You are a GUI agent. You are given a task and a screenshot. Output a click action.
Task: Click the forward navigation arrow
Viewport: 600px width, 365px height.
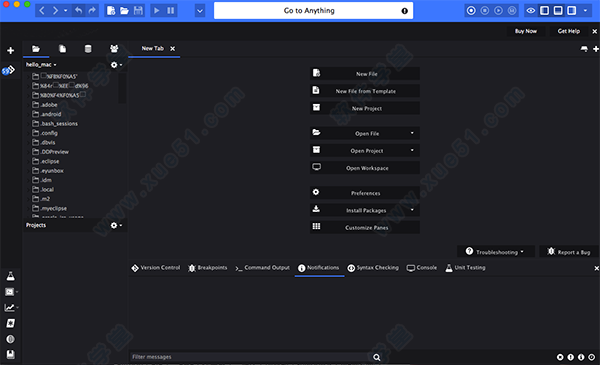(x=55, y=11)
